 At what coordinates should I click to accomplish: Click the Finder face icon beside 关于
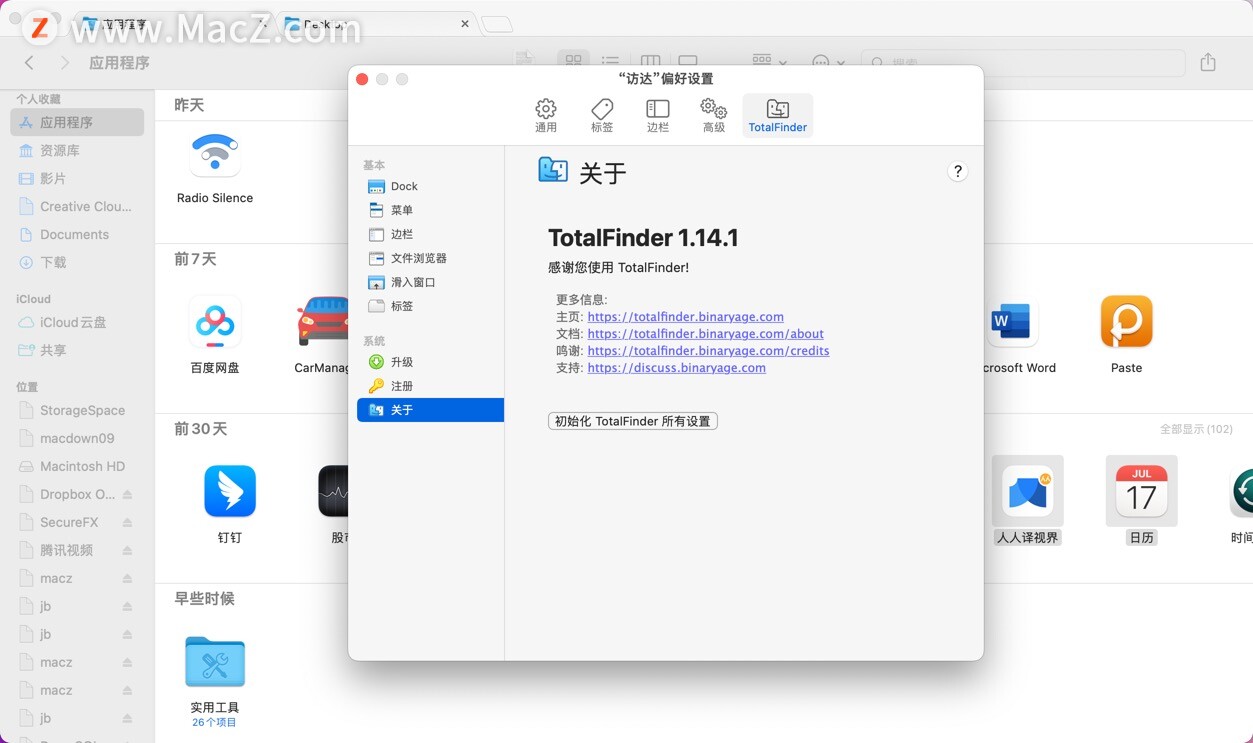point(553,170)
